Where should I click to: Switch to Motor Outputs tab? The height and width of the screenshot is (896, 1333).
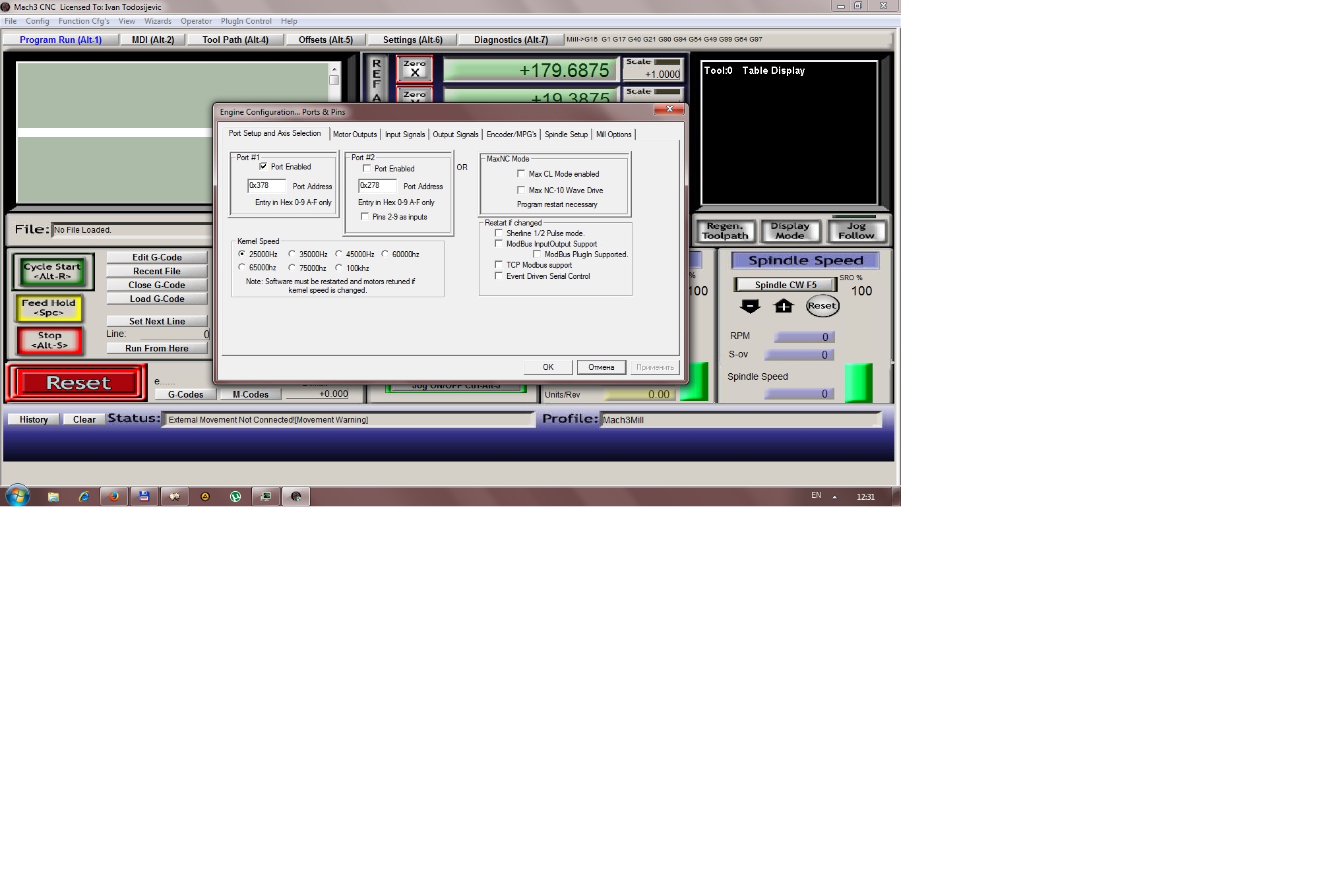[355, 134]
